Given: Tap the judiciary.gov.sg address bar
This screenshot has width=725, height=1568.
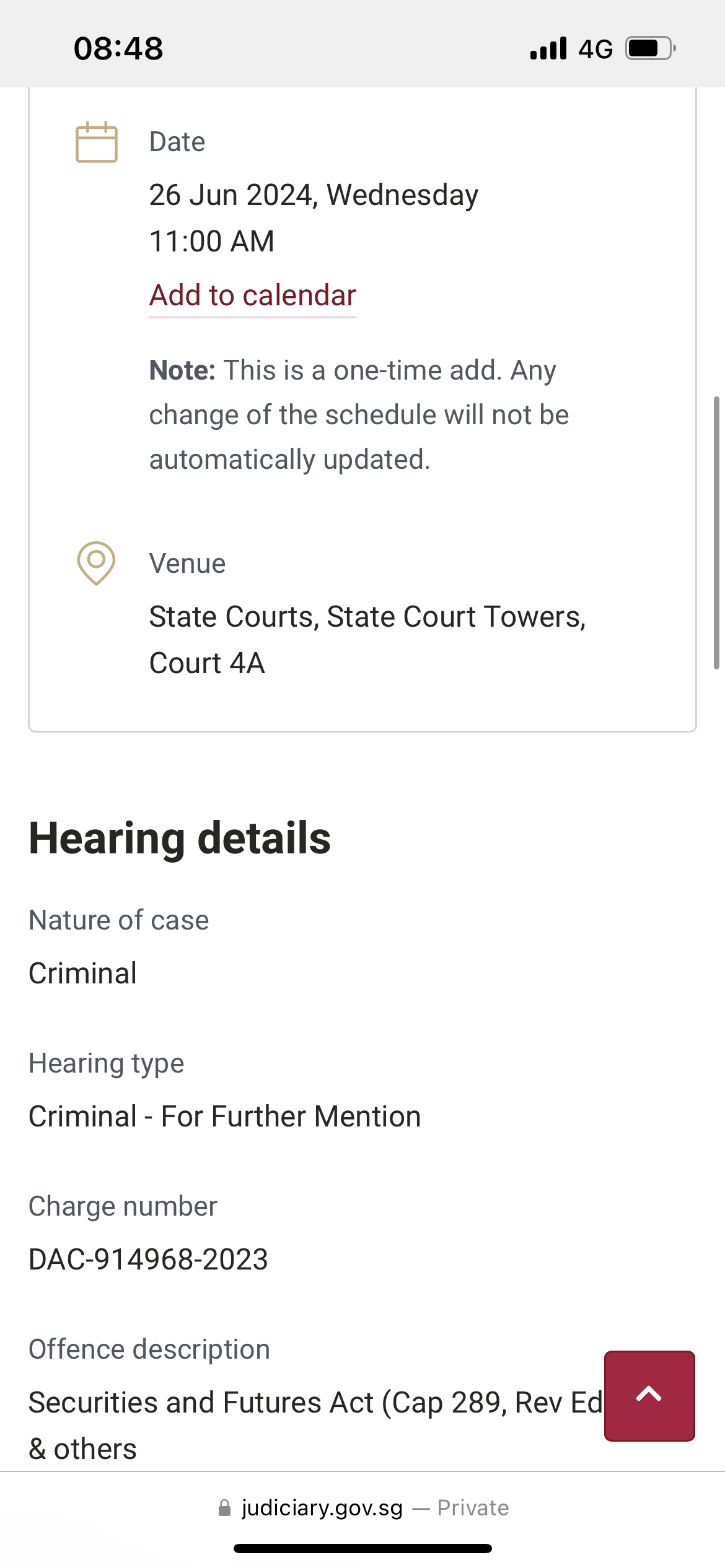Looking at the screenshot, I should [362, 1508].
